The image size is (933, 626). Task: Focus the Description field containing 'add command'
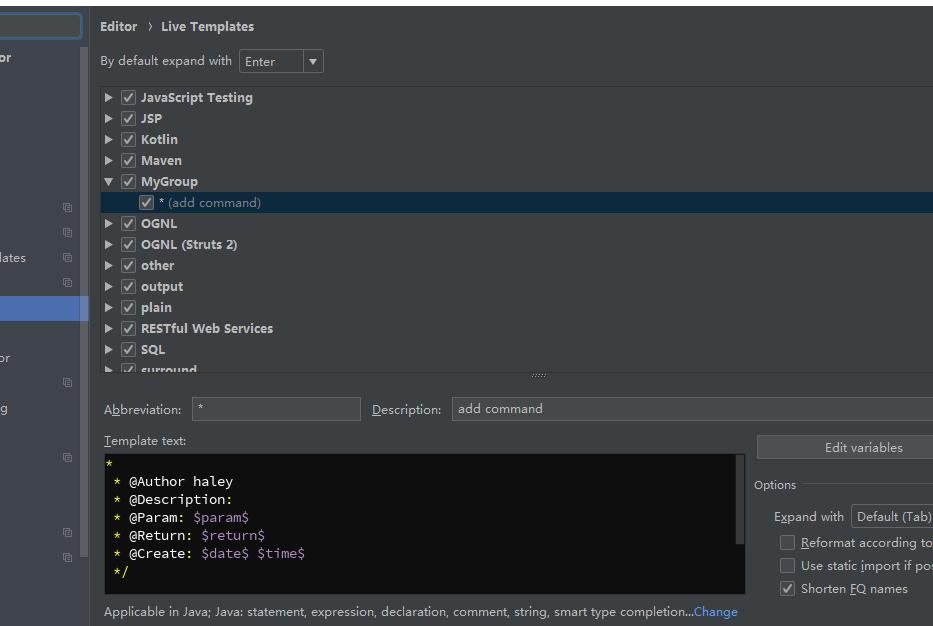693,409
